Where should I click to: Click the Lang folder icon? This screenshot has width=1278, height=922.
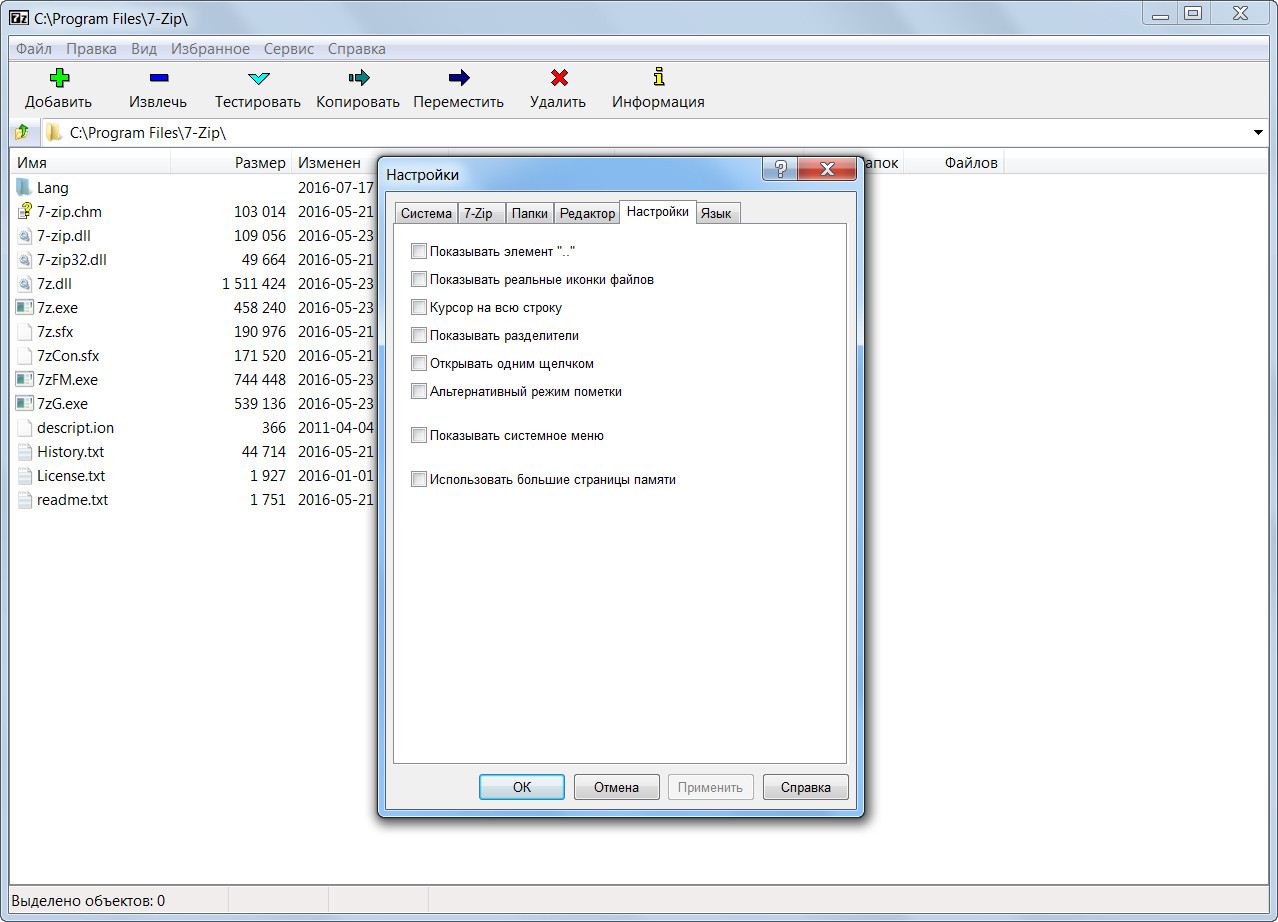pyautogui.click(x=25, y=187)
